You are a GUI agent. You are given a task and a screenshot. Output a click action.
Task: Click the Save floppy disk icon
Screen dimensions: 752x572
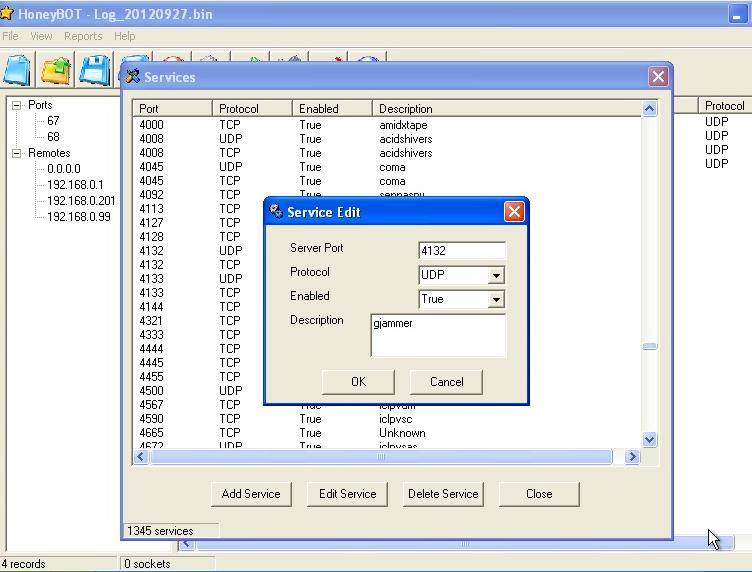click(95, 70)
